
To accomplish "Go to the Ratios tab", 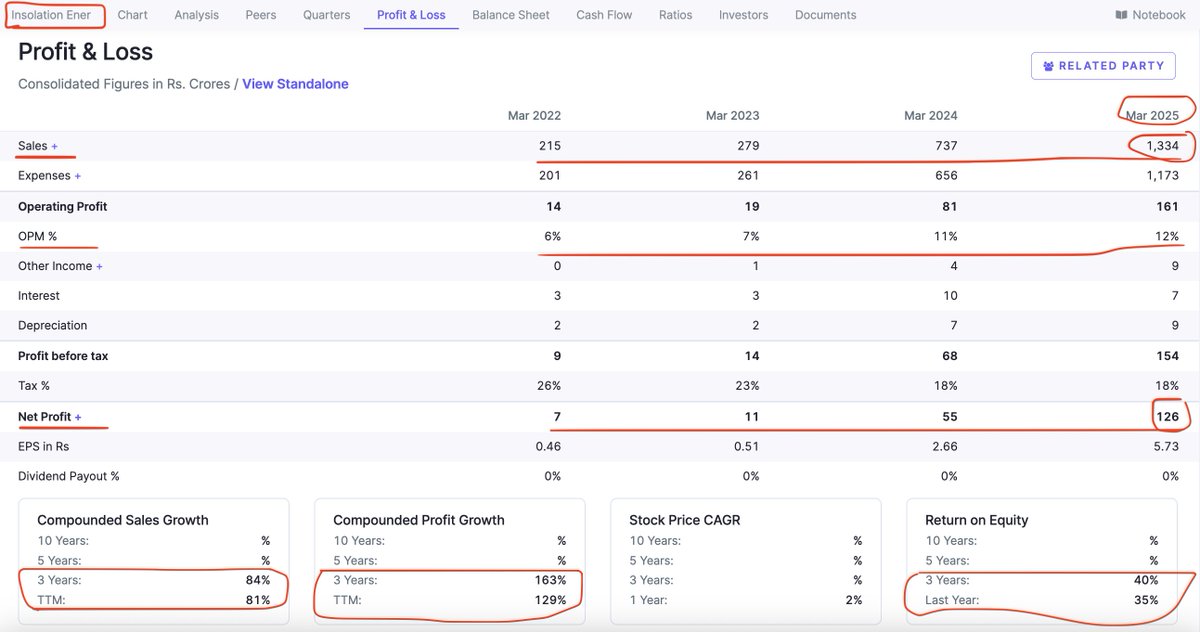I will click(676, 15).
